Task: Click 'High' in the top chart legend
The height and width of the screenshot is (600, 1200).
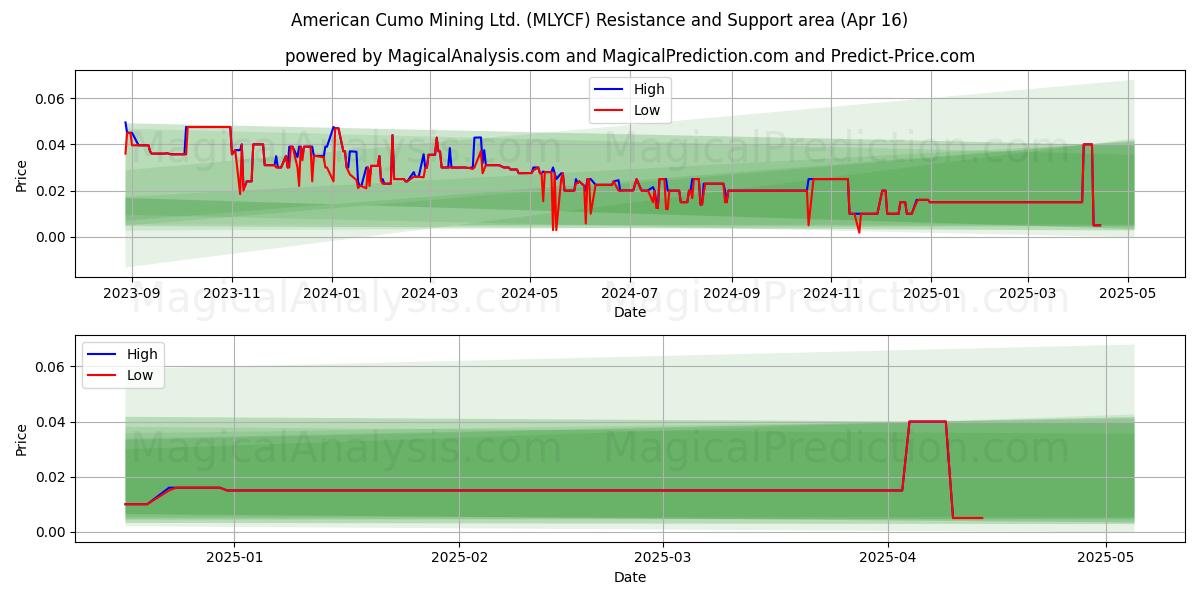Action: [649, 89]
